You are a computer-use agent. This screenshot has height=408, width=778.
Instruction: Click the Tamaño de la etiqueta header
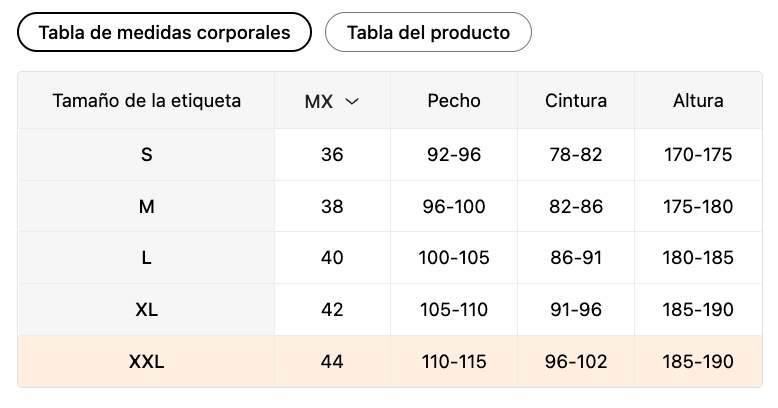[x=146, y=101]
